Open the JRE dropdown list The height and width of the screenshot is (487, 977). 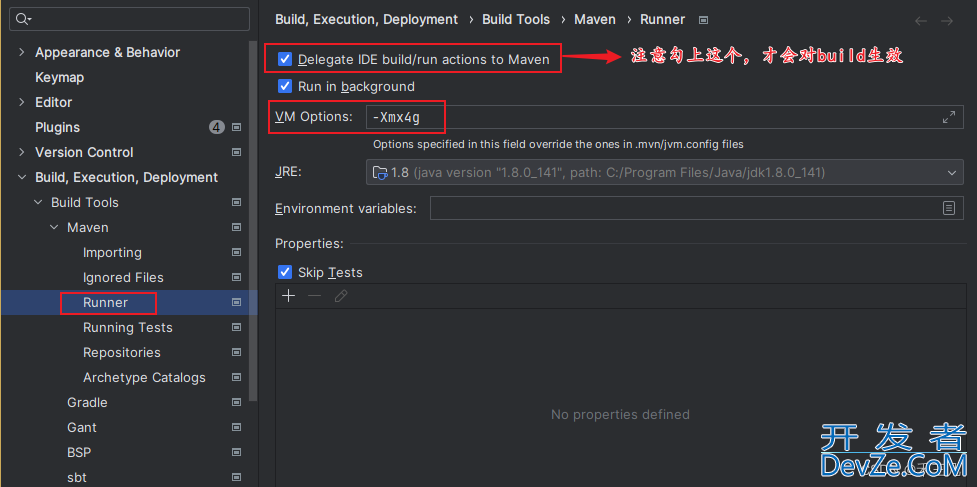pyautogui.click(x=951, y=173)
